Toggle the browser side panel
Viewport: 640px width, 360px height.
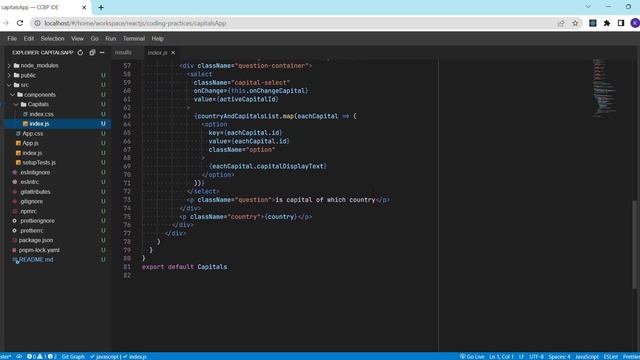click(621, 23)
